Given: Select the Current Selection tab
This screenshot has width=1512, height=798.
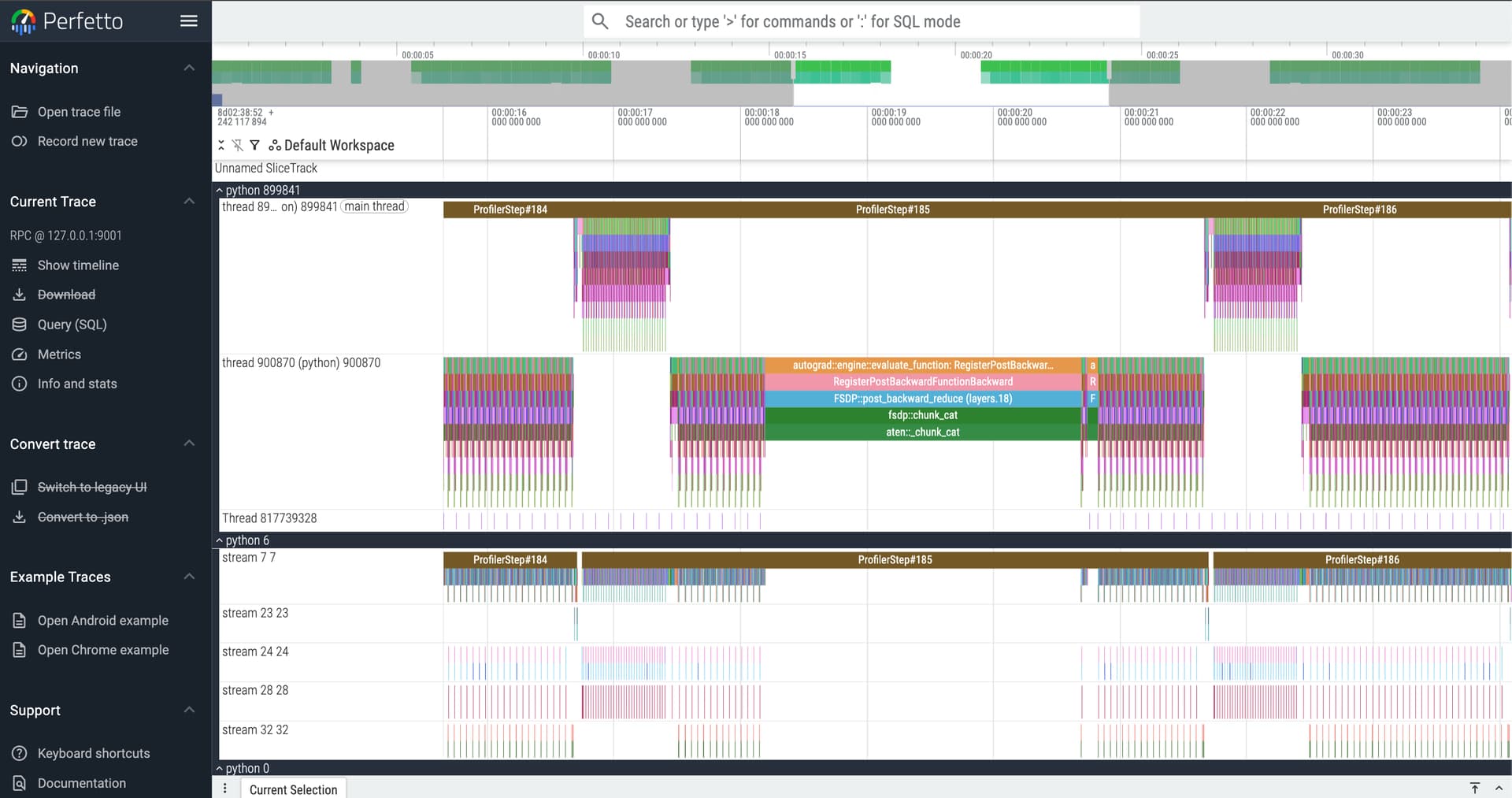Looking at the screenshot, I should point(293,789).
